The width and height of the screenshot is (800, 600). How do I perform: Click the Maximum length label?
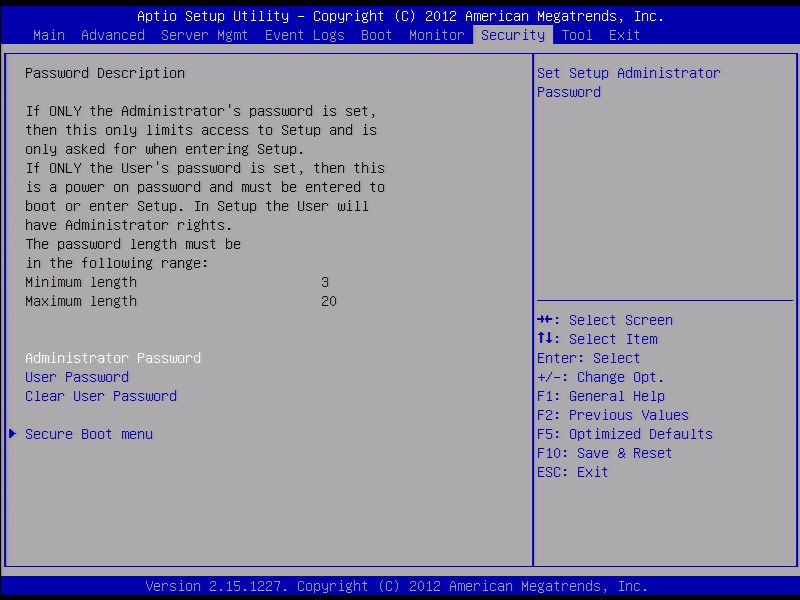point(81,301)
